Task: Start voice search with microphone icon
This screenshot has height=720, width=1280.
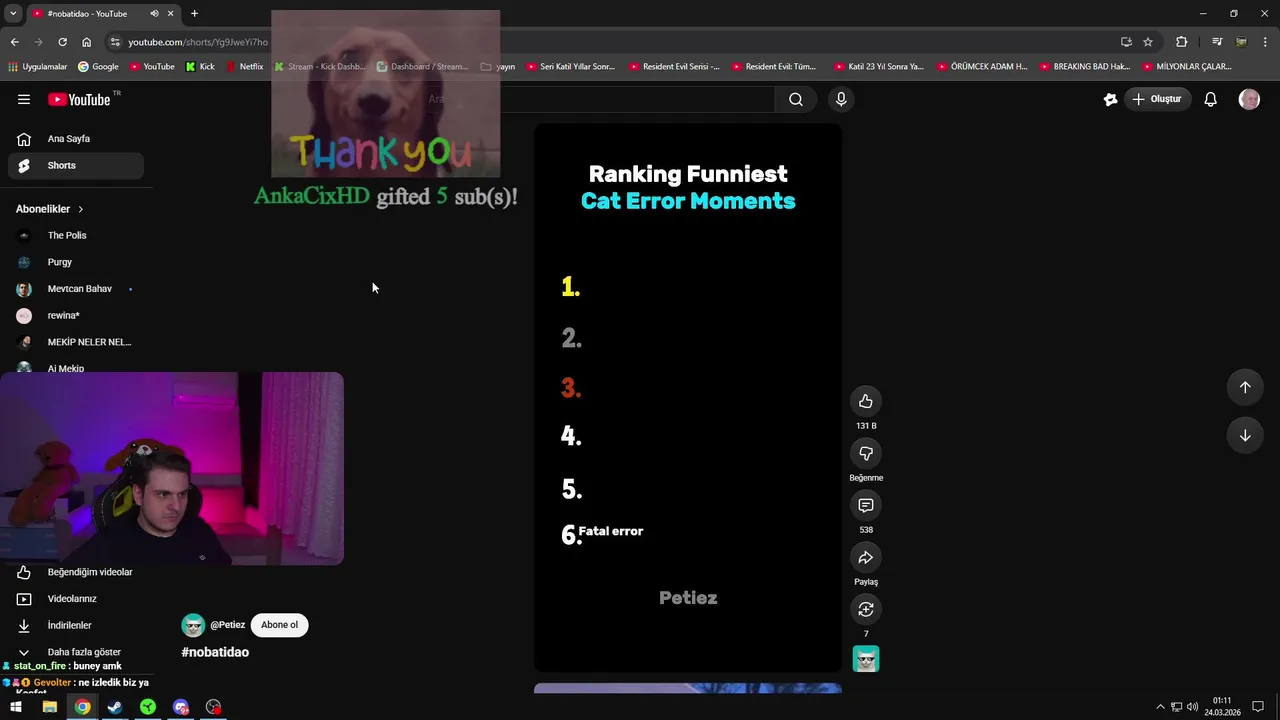Action: pyautogui.click(x=841, y=99)
